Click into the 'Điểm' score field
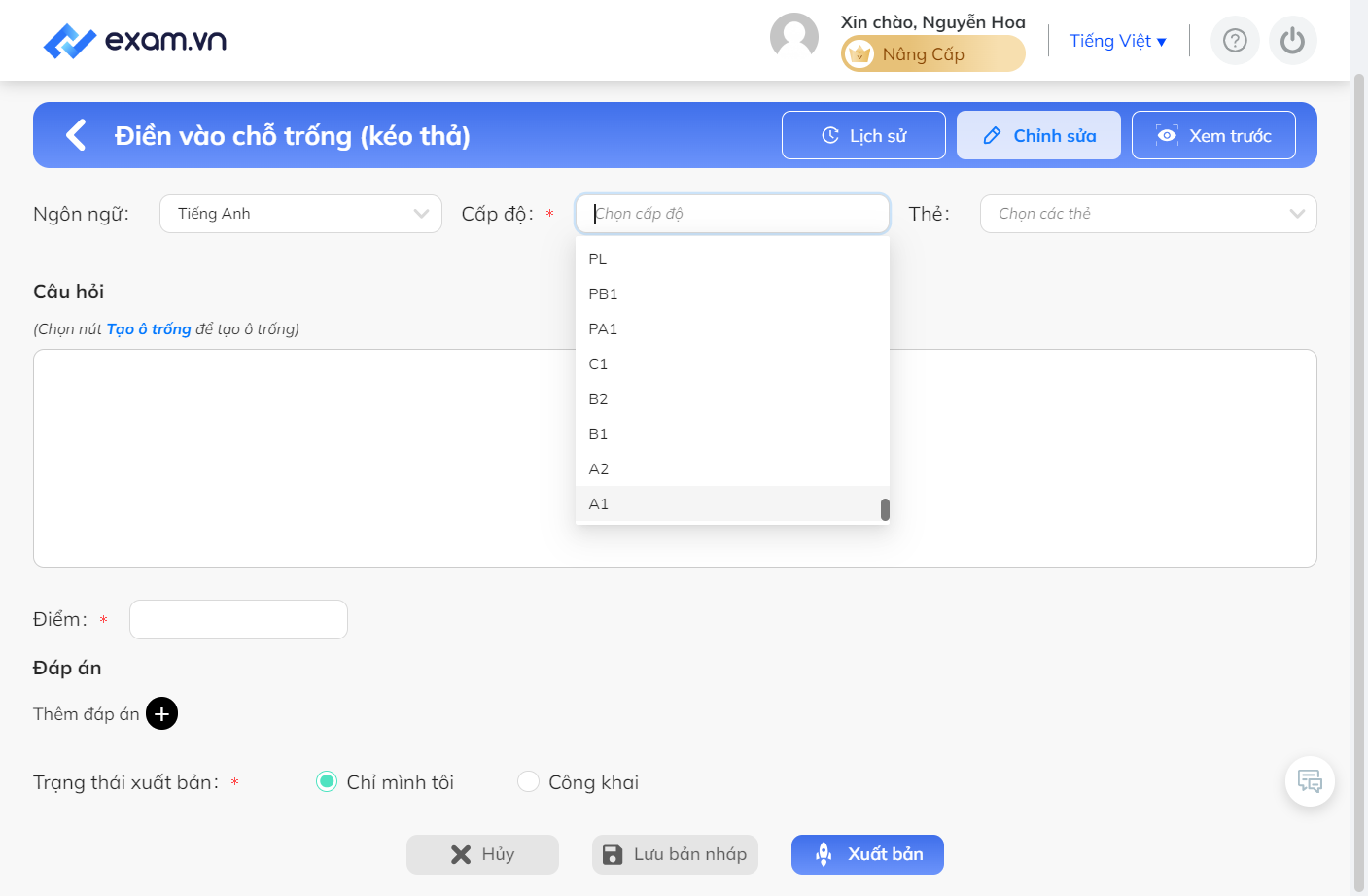This screenshot has width=1368, height=896. tap(238, 620)
